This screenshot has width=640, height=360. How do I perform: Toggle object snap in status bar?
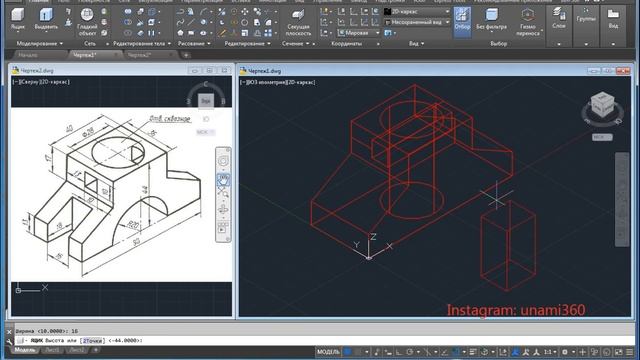coord(456,352)
